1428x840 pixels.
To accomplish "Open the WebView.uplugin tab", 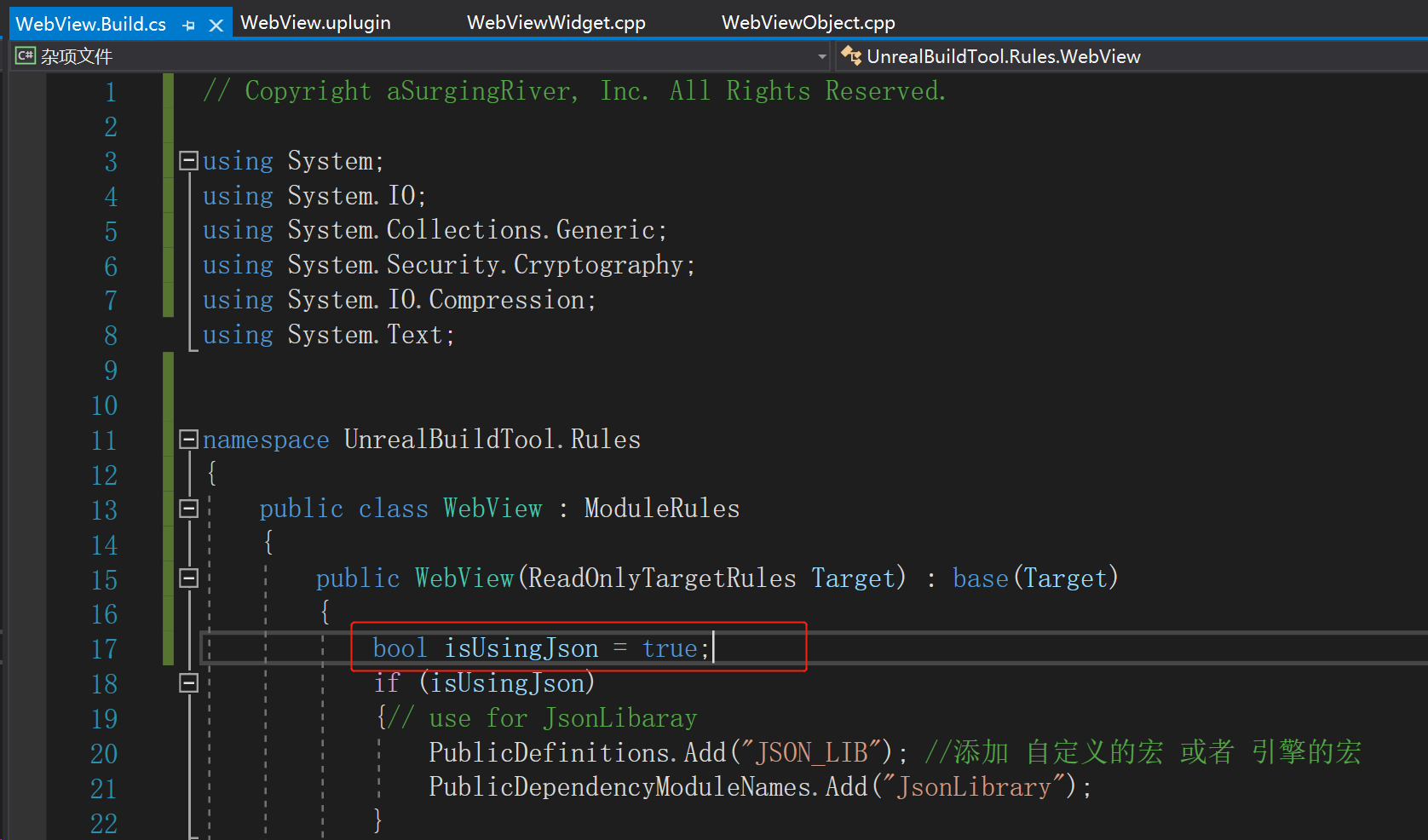I will click(x=315, y=23).
